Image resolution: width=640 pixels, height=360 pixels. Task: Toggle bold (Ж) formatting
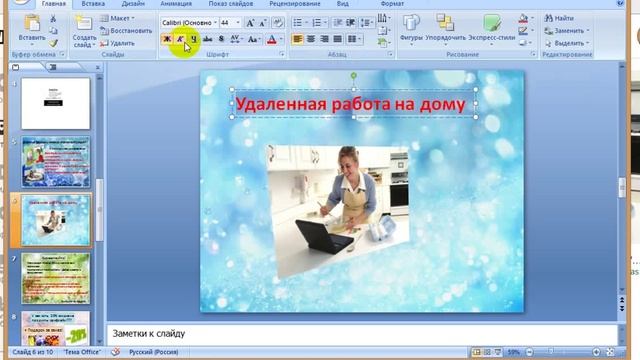point(167,39)
